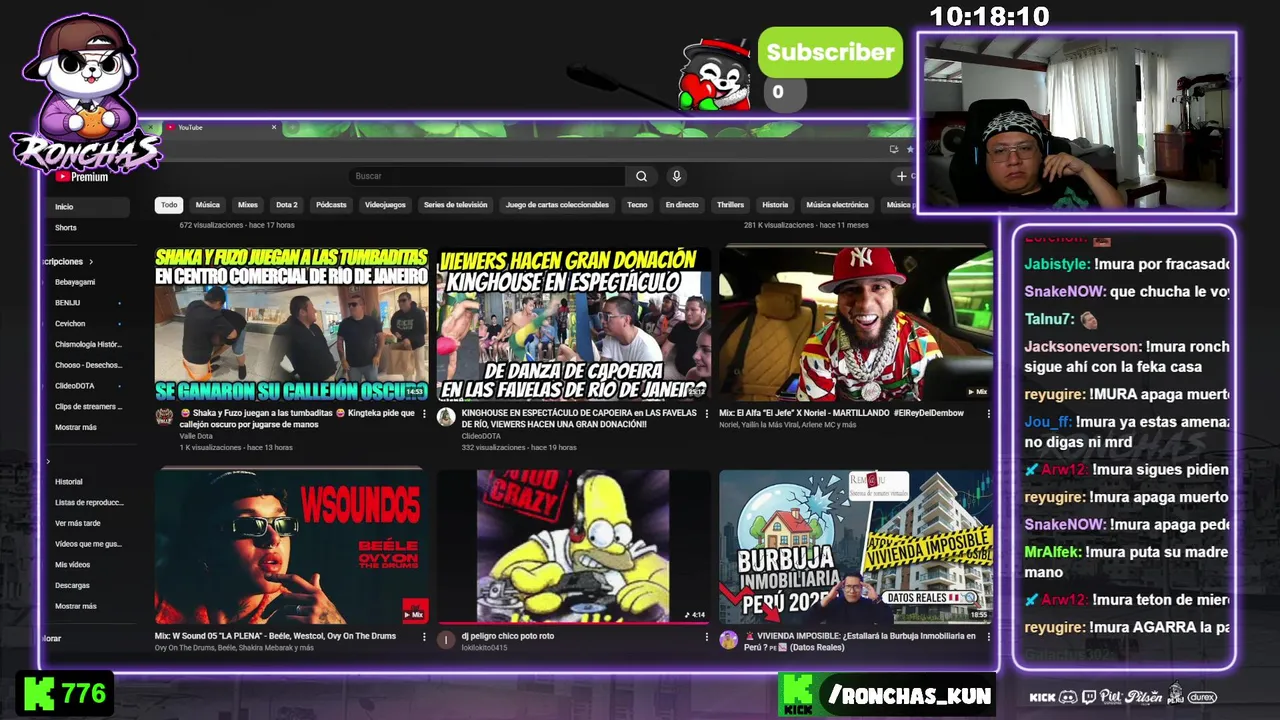Select Juego de cartas coleccionables chip

(557, 205)
